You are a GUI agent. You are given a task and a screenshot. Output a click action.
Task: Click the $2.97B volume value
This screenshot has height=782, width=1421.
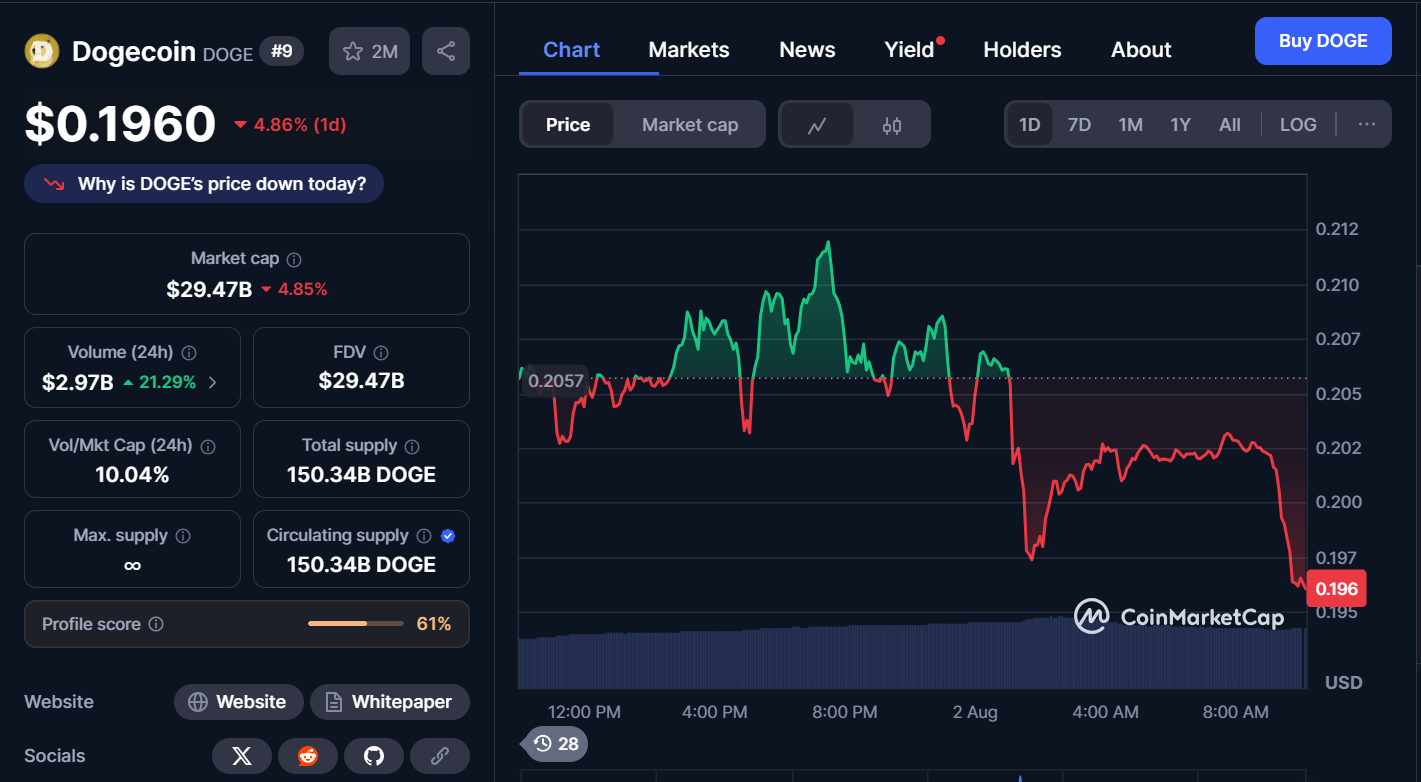[77, 382]
